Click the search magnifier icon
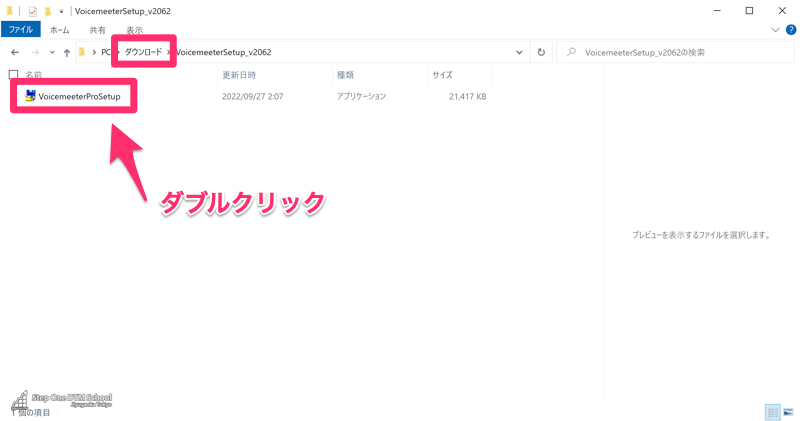The width and height of the screenshot is (800, 421). 571,52
